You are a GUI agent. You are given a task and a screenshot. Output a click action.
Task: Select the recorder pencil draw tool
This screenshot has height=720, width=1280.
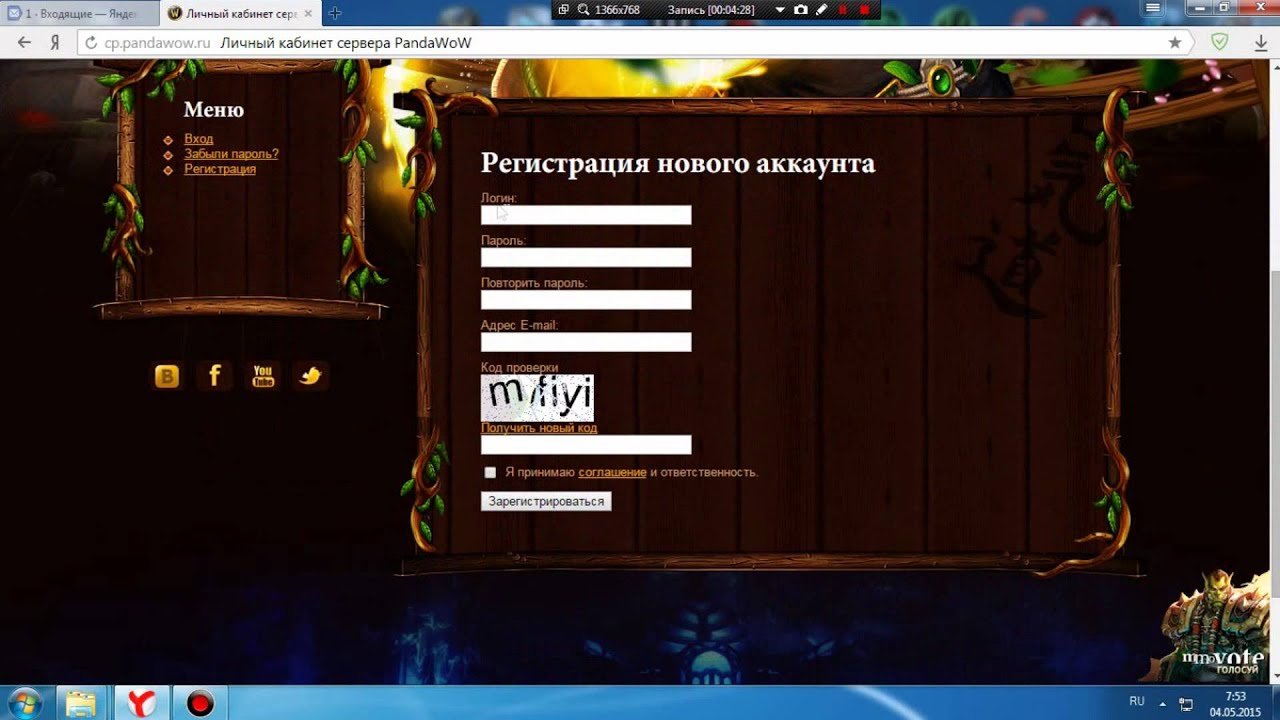[822, 9]
